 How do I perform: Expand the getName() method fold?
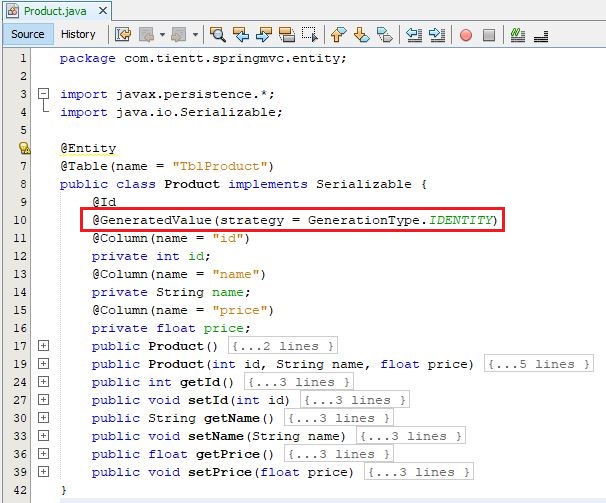[44, 418]
